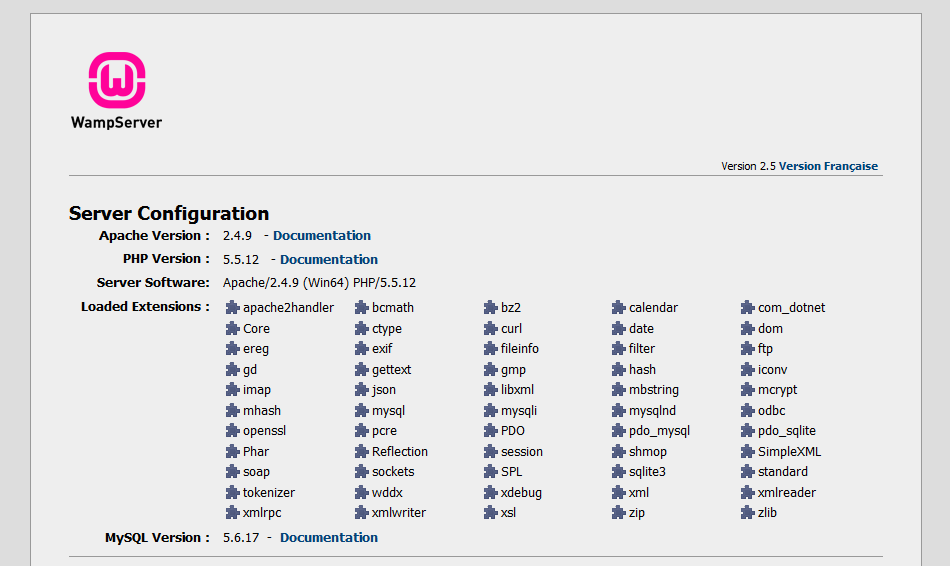
Task: Click the PDO extension name
Action: pyautogui.click(x=513, y=431)
